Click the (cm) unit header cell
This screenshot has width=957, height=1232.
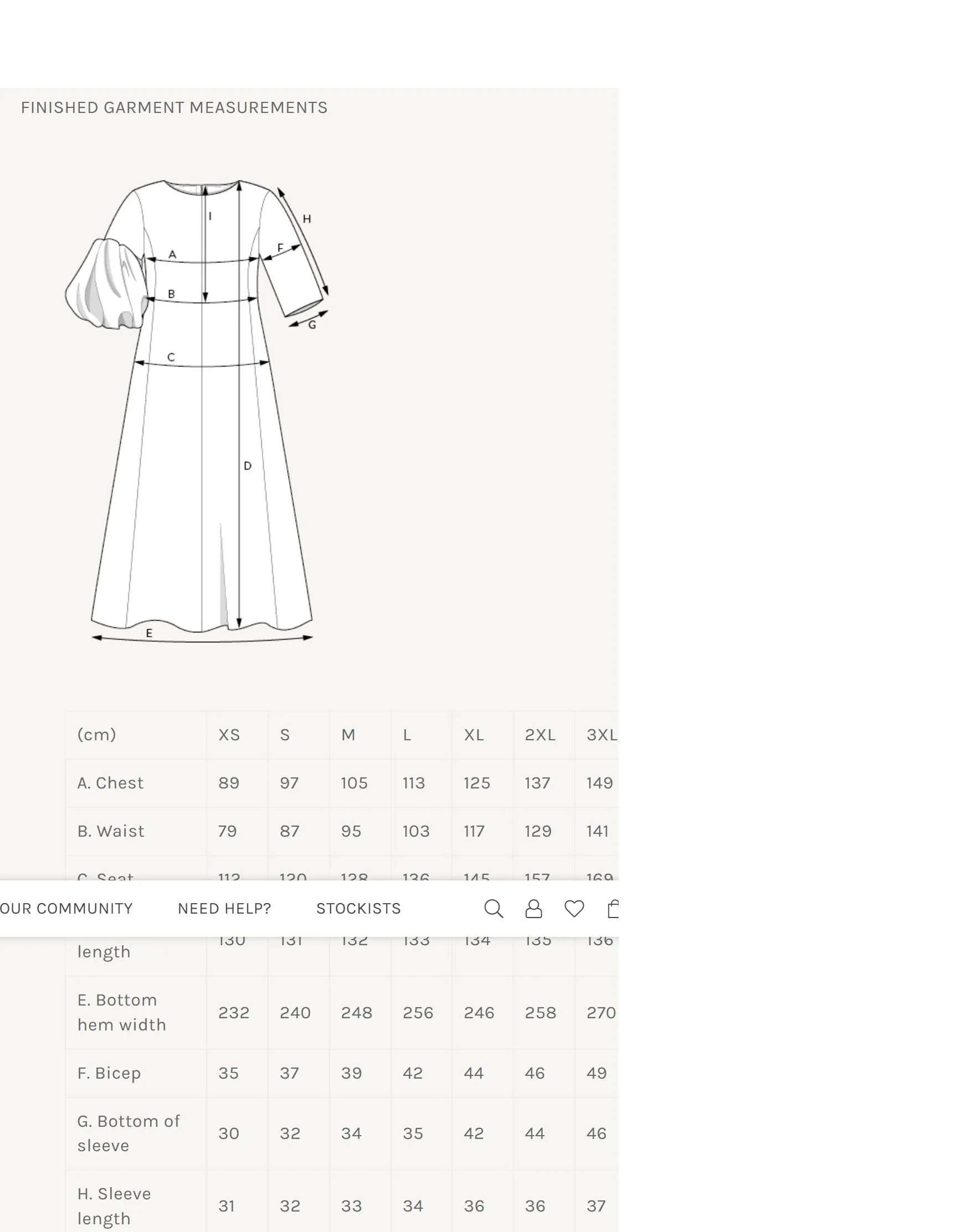click(96, 734)
